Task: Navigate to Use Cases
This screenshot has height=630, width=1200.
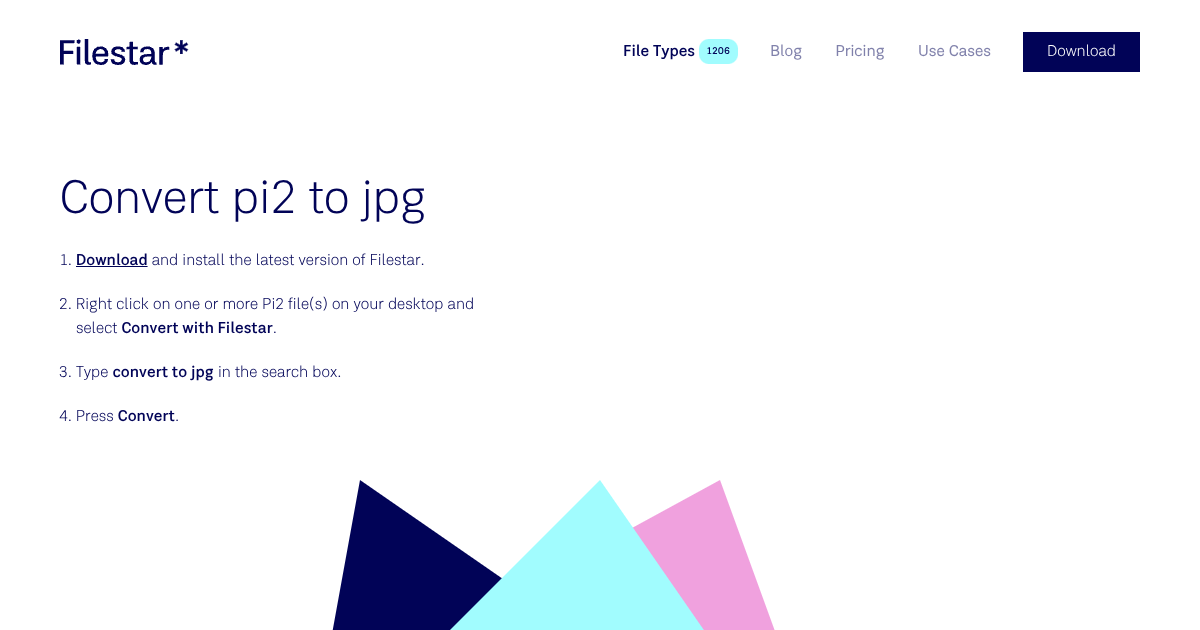Action: tap(954, 51)
